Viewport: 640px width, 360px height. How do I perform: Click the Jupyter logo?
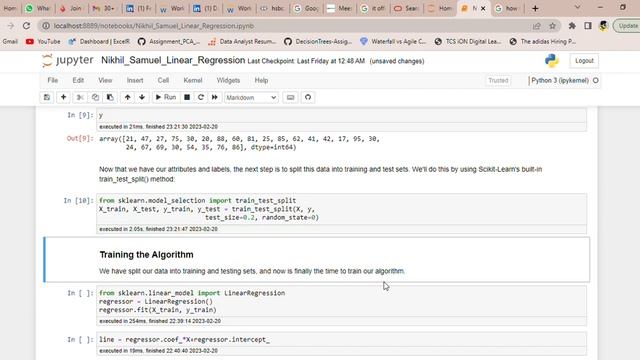tap(68, 60)
